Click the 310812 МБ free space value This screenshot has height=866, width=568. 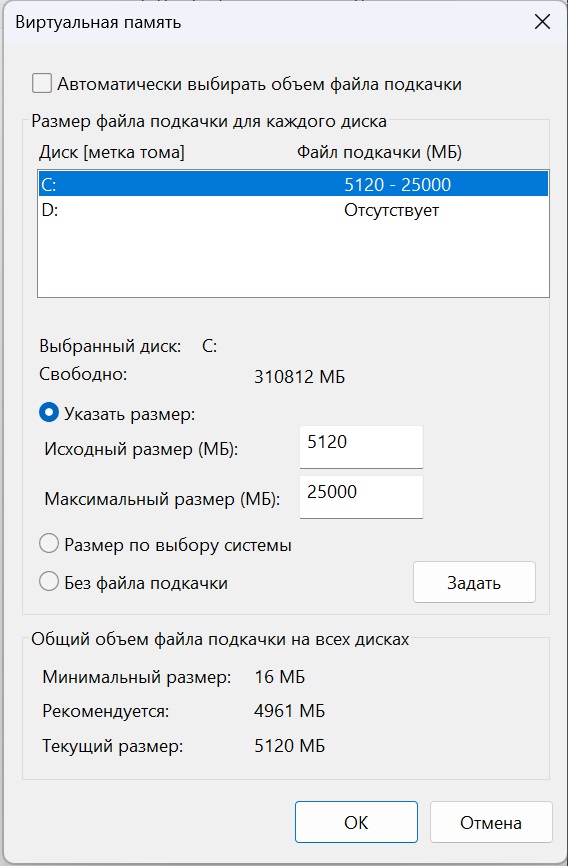[299, 377]
